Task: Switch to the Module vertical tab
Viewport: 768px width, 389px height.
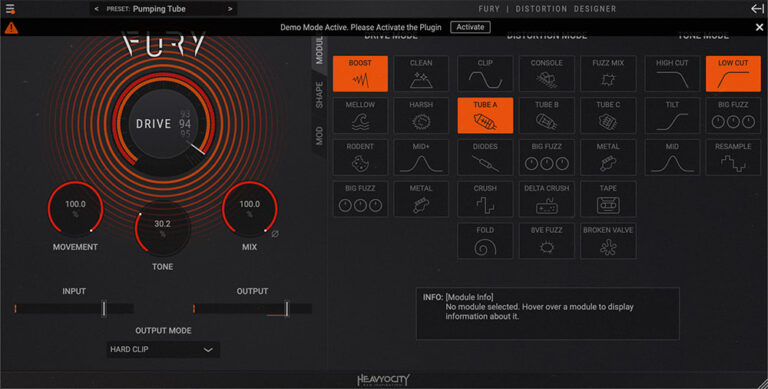Action: coord(319,50)
